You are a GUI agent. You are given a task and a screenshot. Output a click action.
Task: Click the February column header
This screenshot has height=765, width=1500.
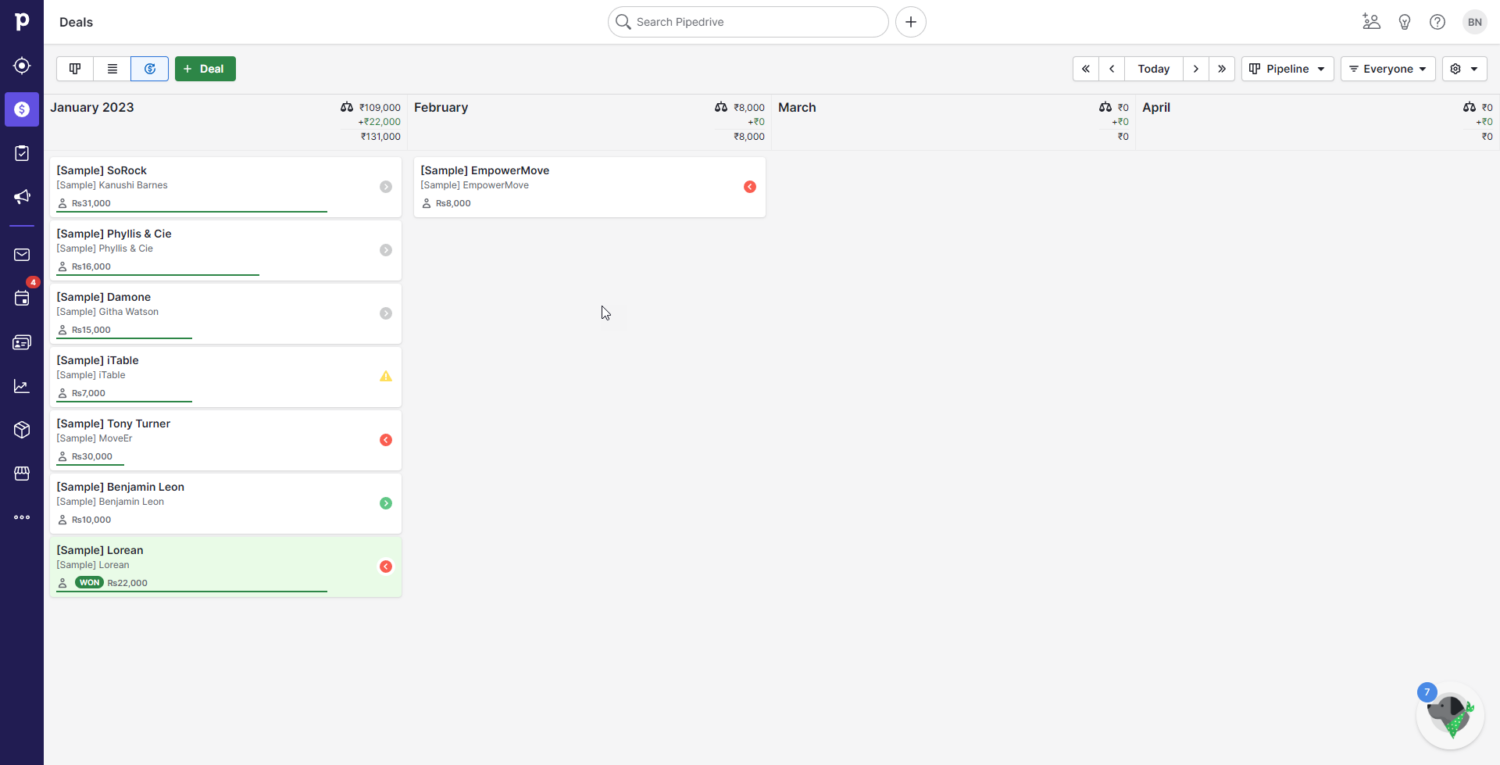pos(441,107)
